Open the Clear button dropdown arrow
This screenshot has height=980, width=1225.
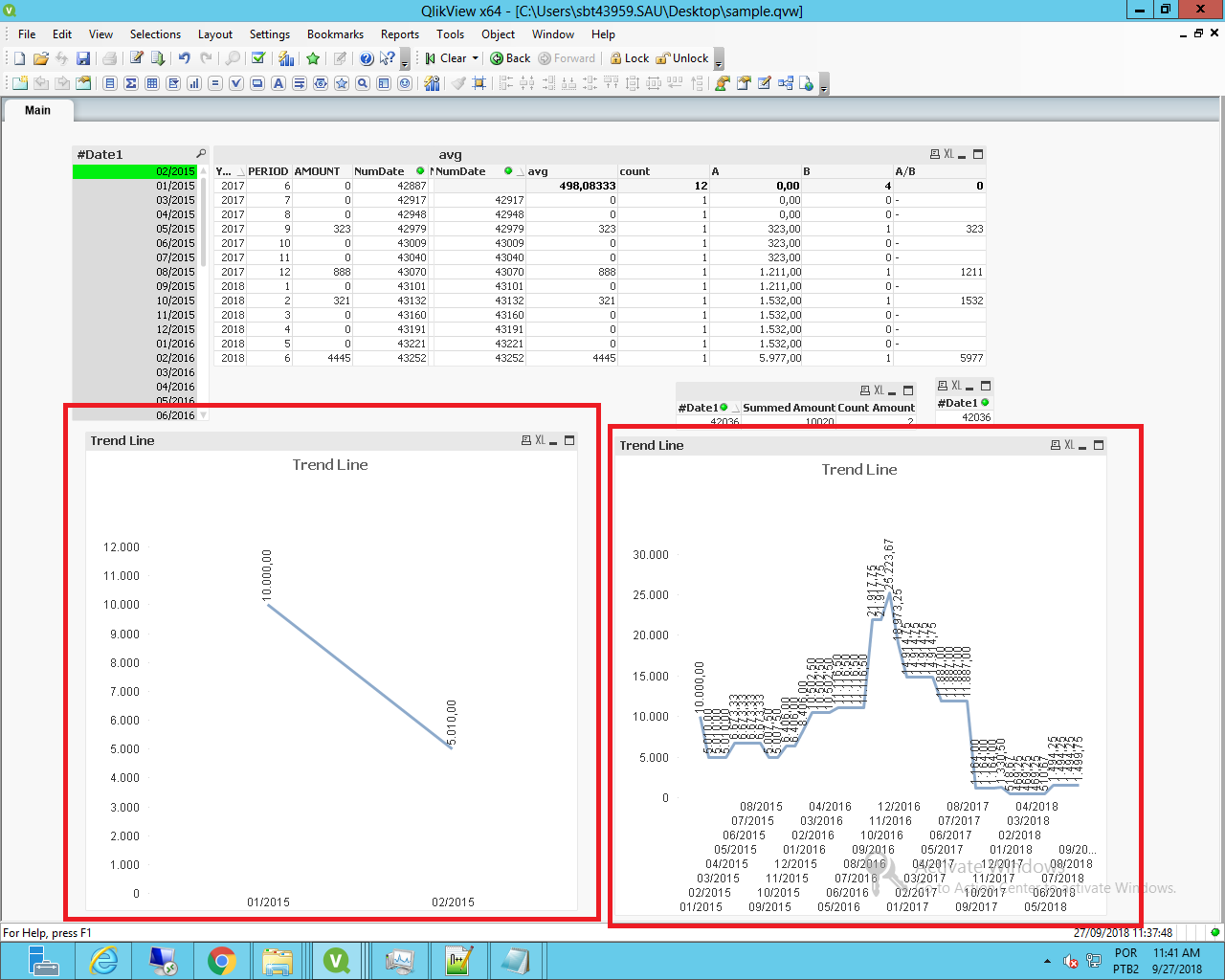[475, 58]
